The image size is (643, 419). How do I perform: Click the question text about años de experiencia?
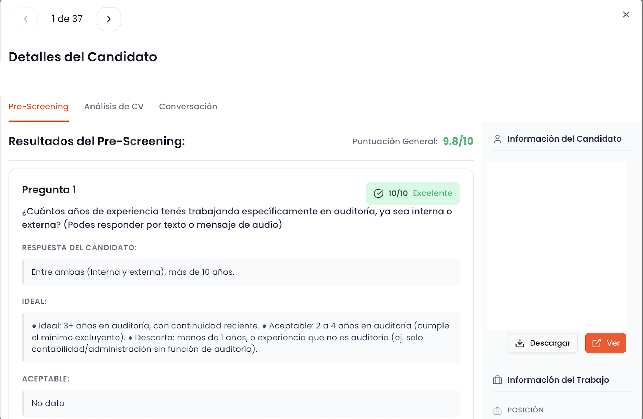(x=237, y=218)
